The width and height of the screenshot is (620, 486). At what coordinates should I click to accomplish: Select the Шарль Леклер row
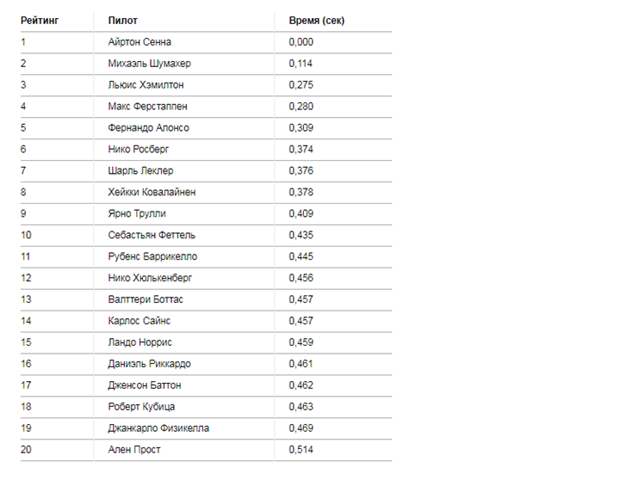click(x=206, y=171)
